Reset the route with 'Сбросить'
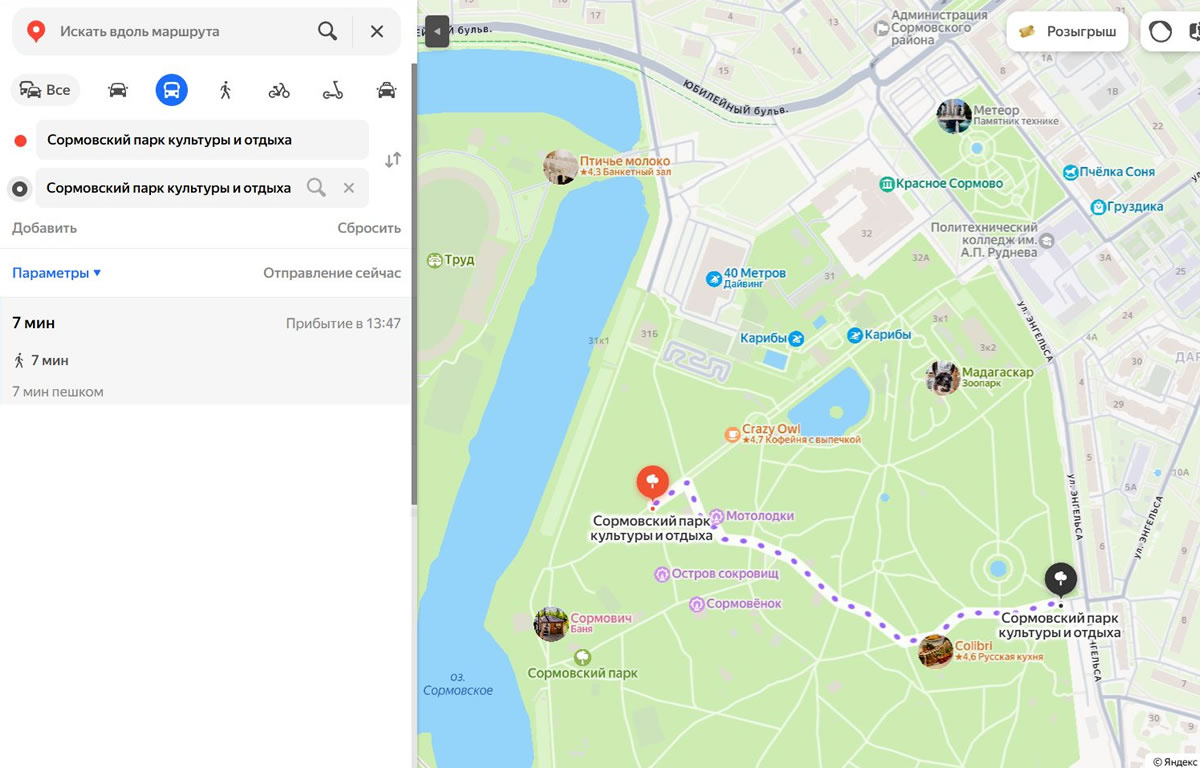The height and width of the screenshot is (768, 1200). (x=368, y=228)
